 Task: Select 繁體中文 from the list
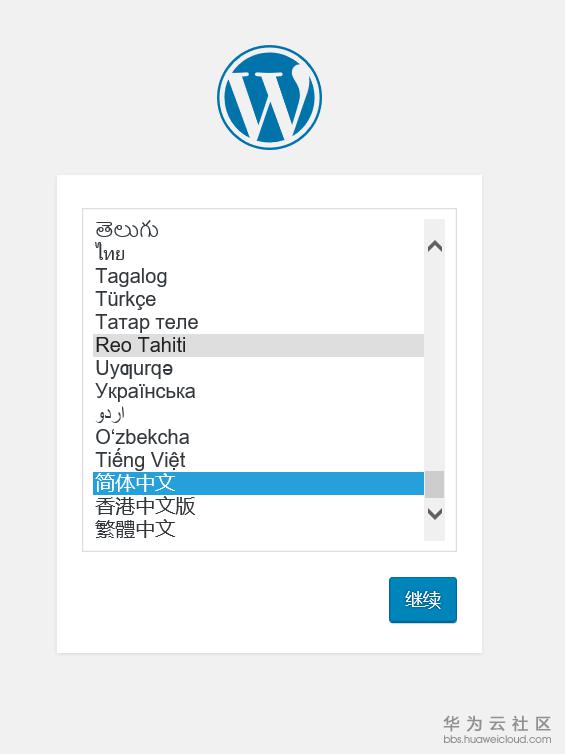[x=258, y=529]
